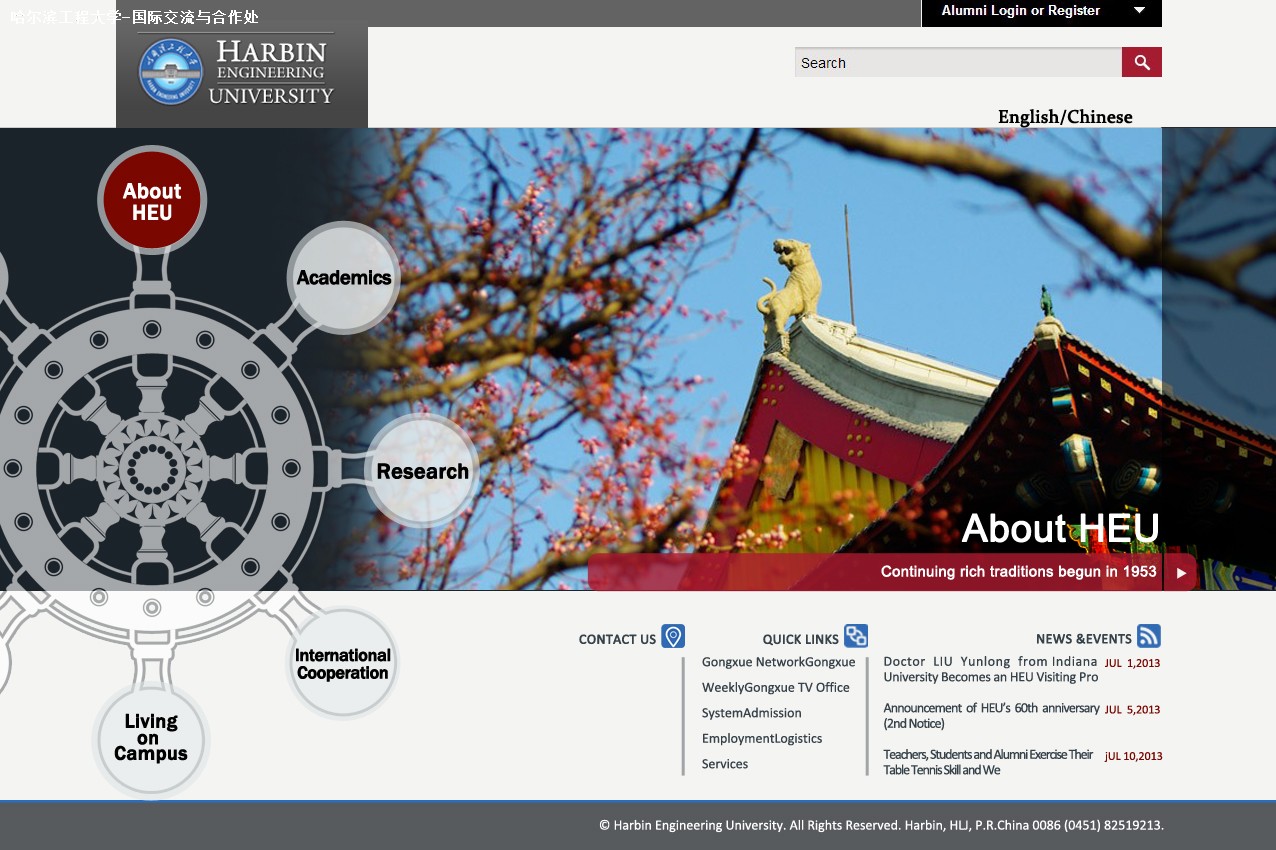Screen dimensions: 1276x850
Task: Switch language via English/Chinese link
Action: (1064, 117)
